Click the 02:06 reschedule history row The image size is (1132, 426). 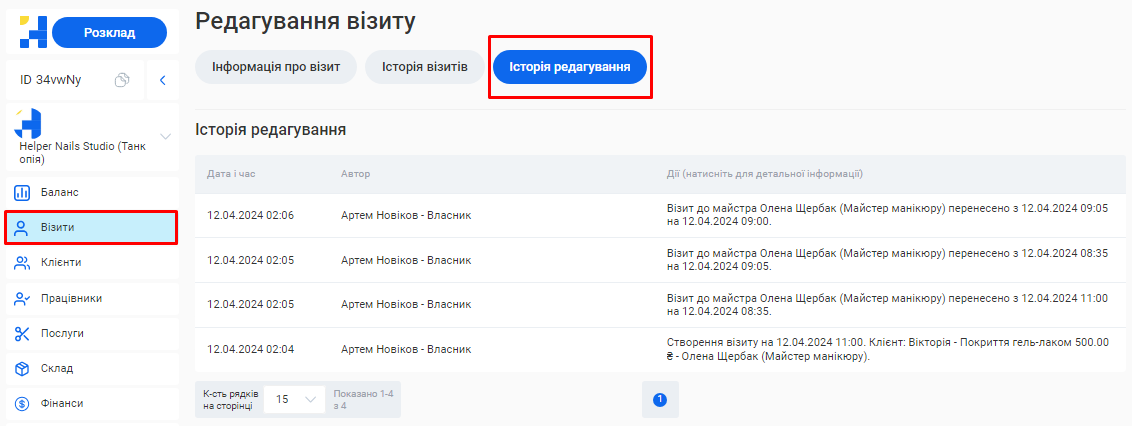[x=887, y=215]
